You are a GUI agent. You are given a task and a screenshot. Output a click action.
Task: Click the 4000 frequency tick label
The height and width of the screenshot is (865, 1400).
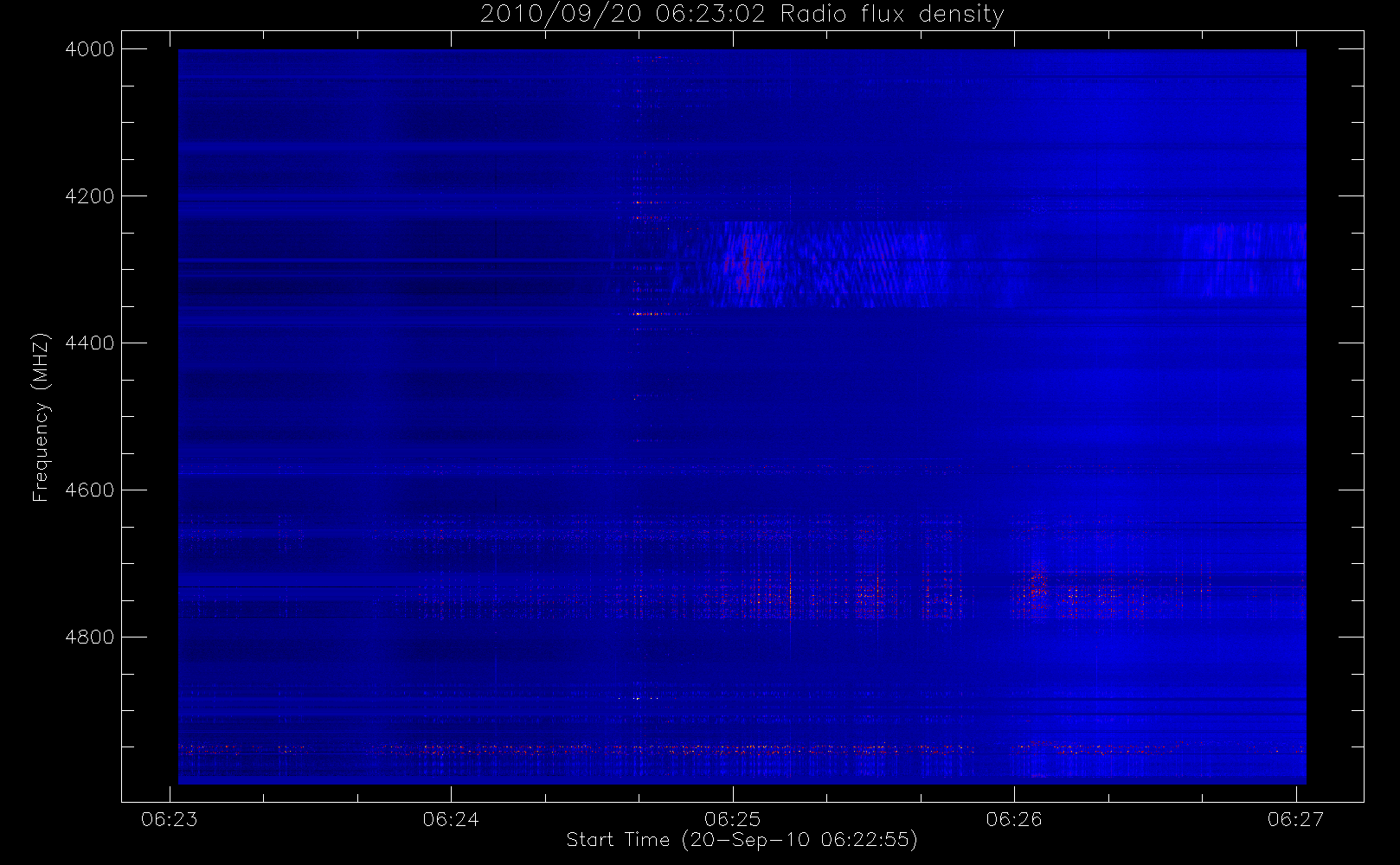90,49
